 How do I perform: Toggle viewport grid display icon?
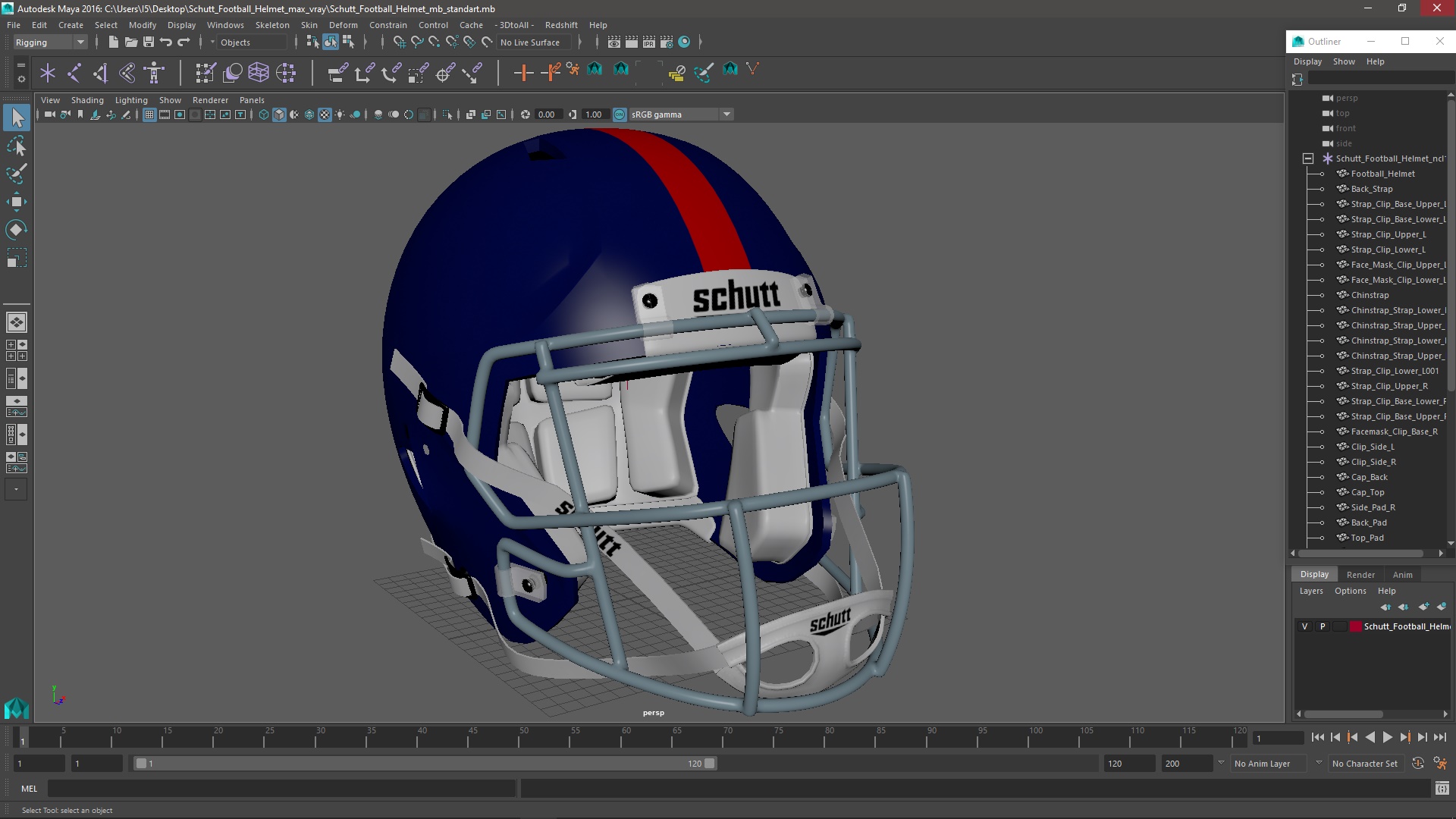coord(149,115)
